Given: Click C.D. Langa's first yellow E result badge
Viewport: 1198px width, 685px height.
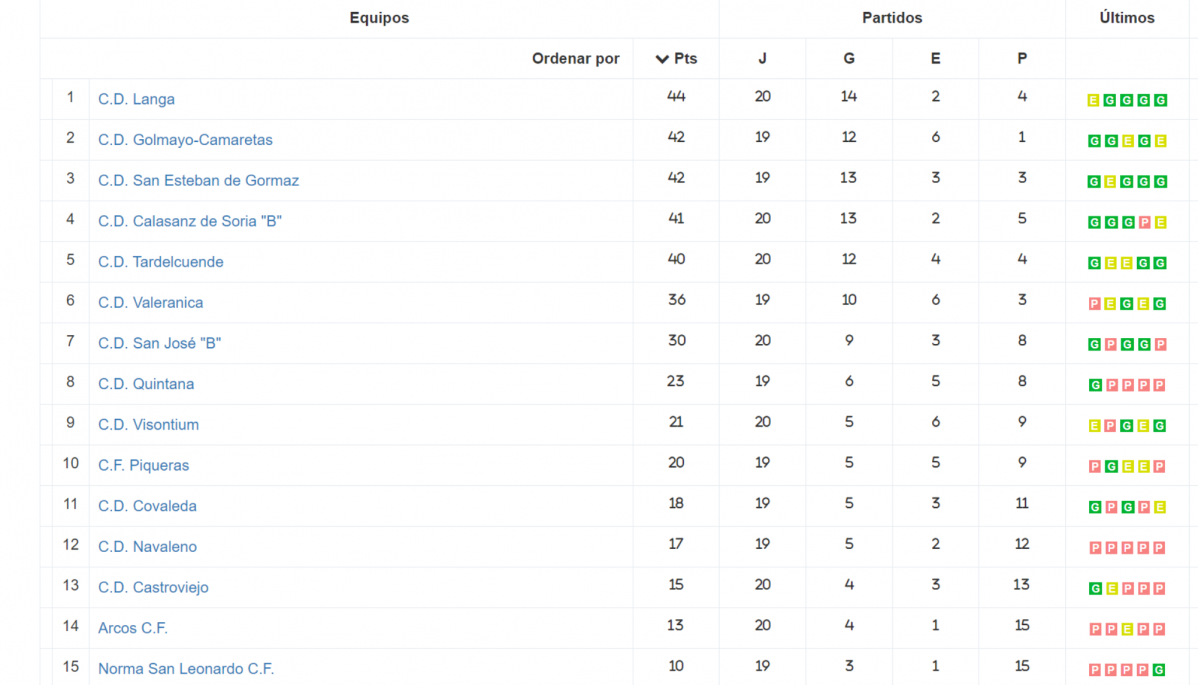Looking at the screenshot, I should point(1093,101).
